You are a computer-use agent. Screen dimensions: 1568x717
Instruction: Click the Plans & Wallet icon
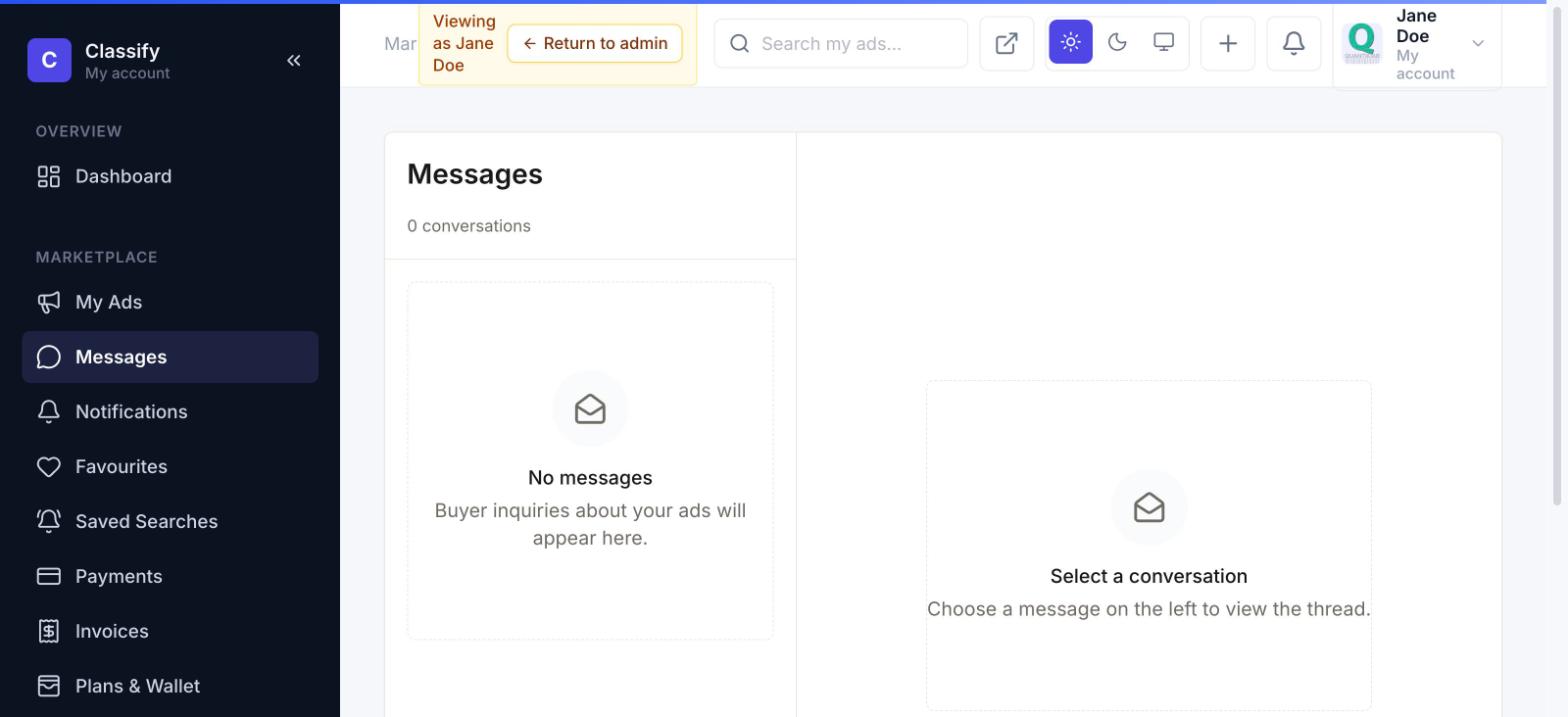pyautogui.click(x=48, y=686)
